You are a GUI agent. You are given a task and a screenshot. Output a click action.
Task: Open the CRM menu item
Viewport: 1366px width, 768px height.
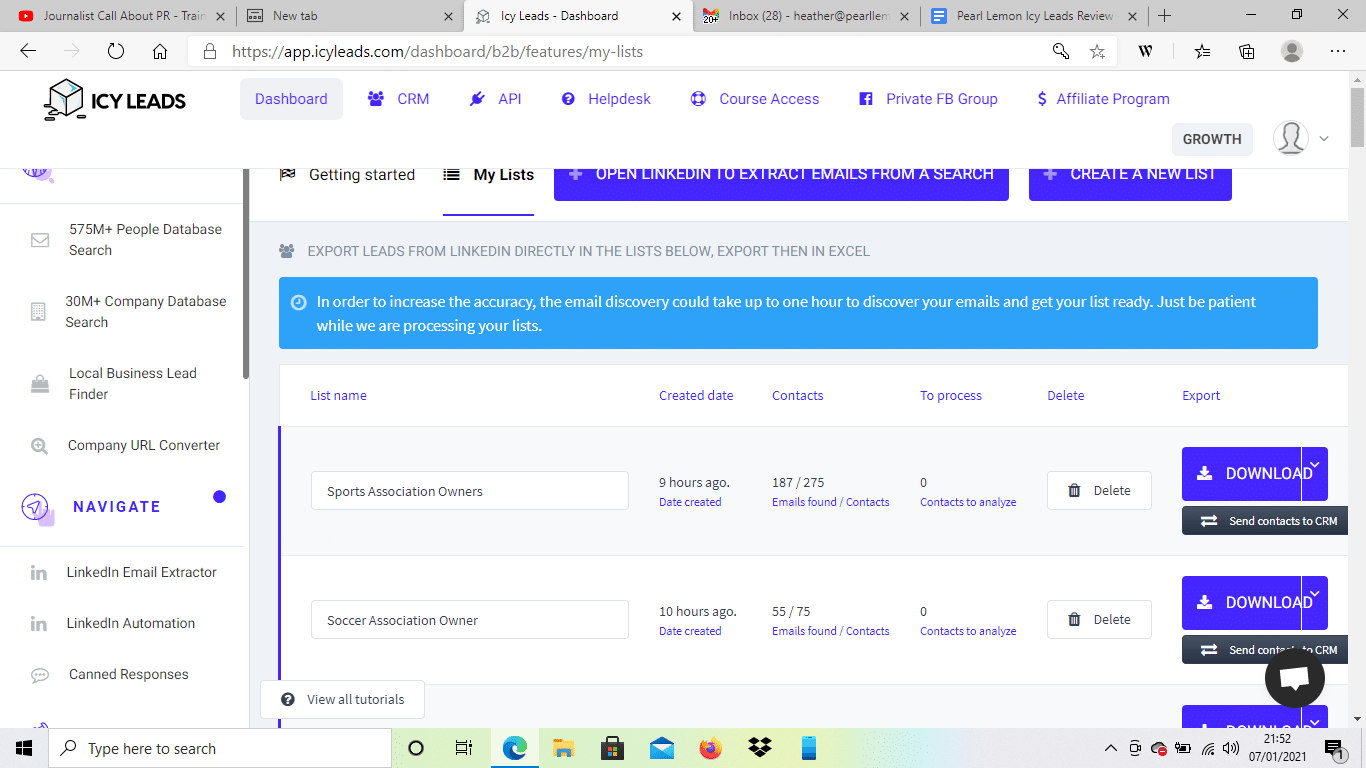coord(399,99)
